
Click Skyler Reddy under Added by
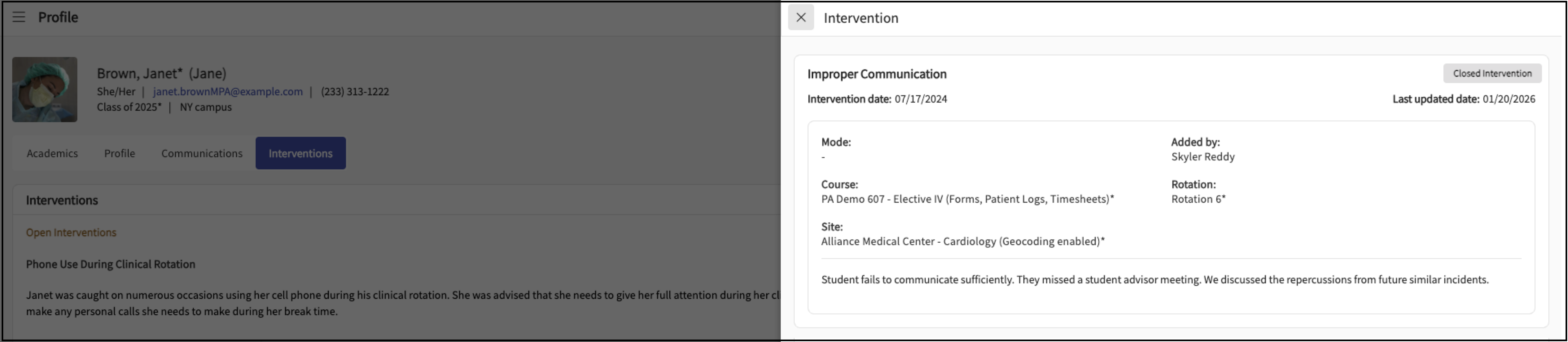pyautogui.click(x=1203, y=157)
